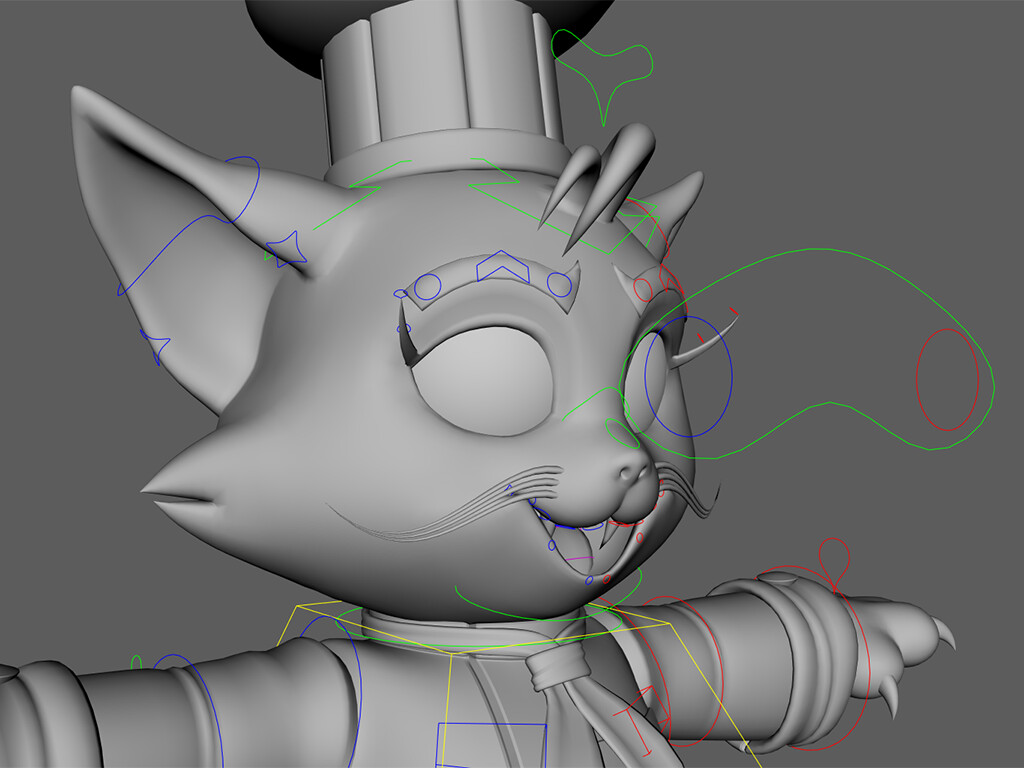Viewport: 1024px width, 768px height.
Task: Pick the magenta tongue control inside the mouth
Action: coord(579,558)
